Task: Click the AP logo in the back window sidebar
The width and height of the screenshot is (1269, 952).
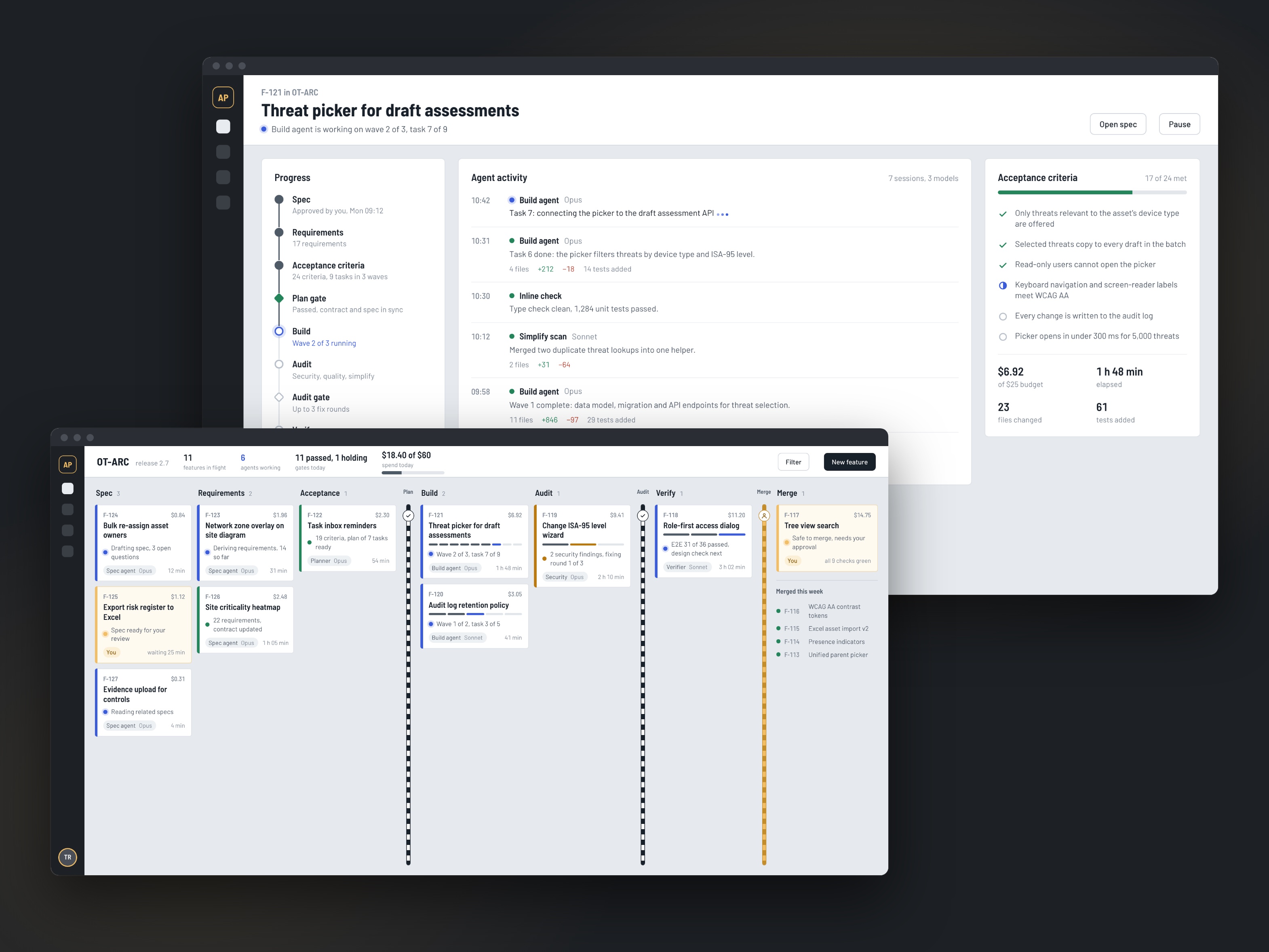Action: click(x=223, y=97)
